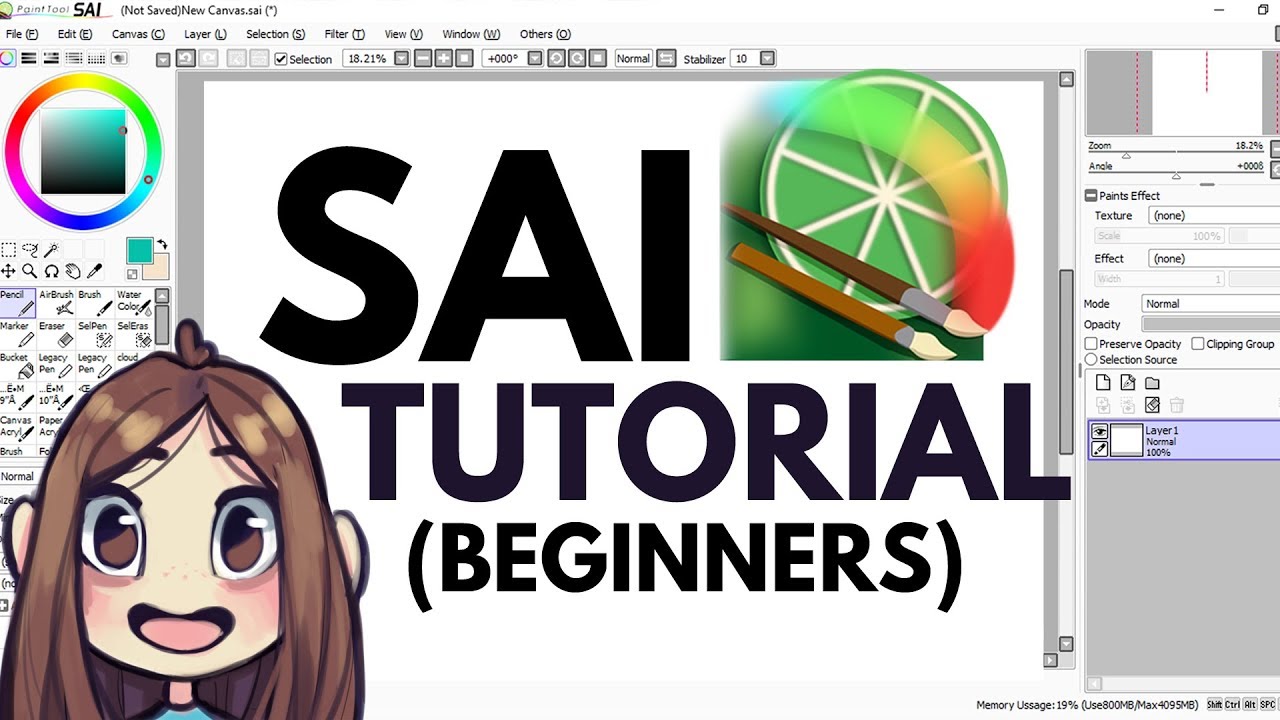Open the Effect dropdown
The width and height of the screenshot is (1280, 720).
tap(1214, 259)
